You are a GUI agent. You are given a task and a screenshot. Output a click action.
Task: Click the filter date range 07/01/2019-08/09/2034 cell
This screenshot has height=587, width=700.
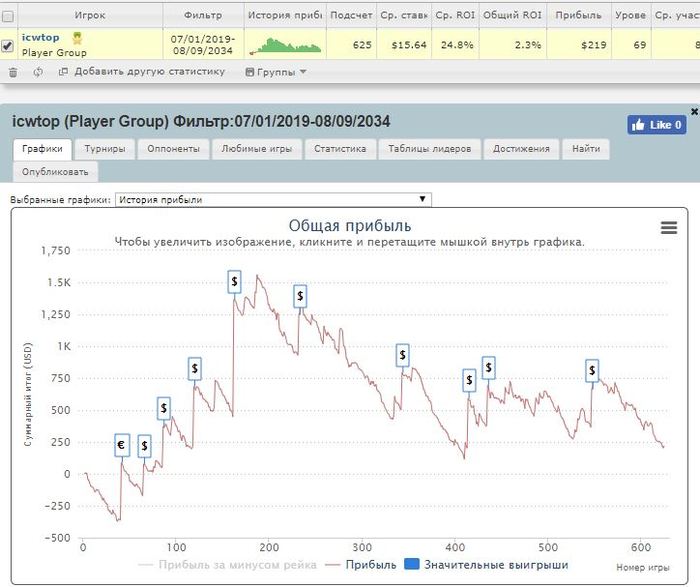[x=203, y=45]
